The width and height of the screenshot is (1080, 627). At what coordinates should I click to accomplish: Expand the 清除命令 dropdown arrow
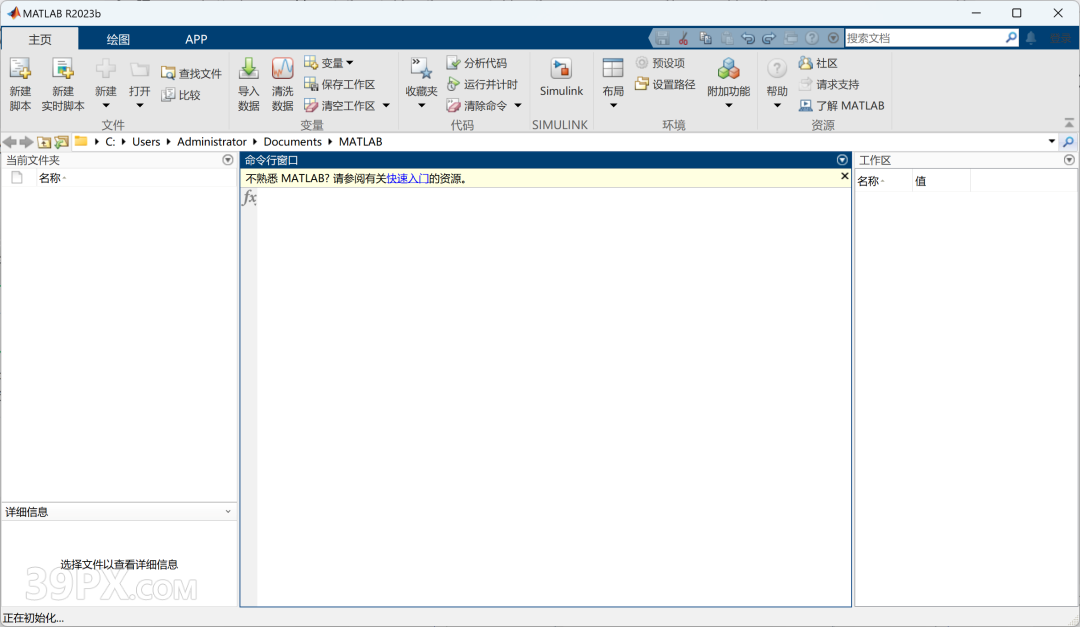[518, 105]
